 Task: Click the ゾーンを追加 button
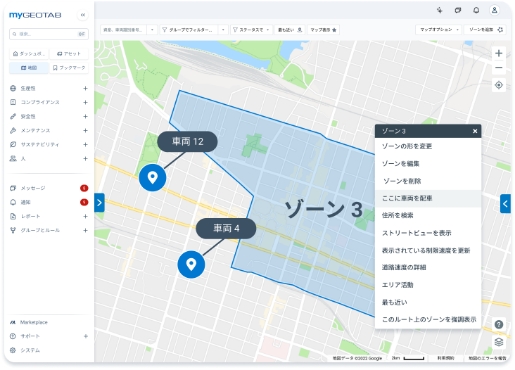[x=485, y=30]
